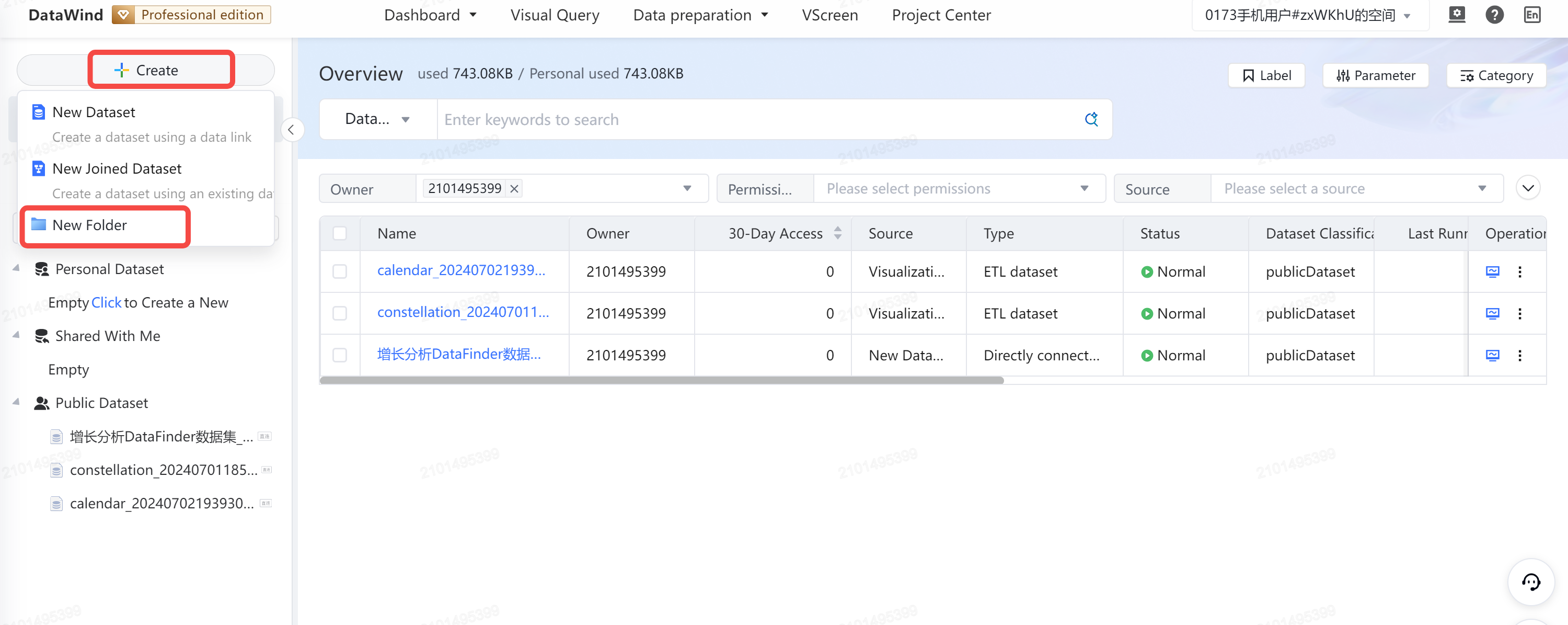Toggle the select-all table checkbox

(x=340, y=233)
